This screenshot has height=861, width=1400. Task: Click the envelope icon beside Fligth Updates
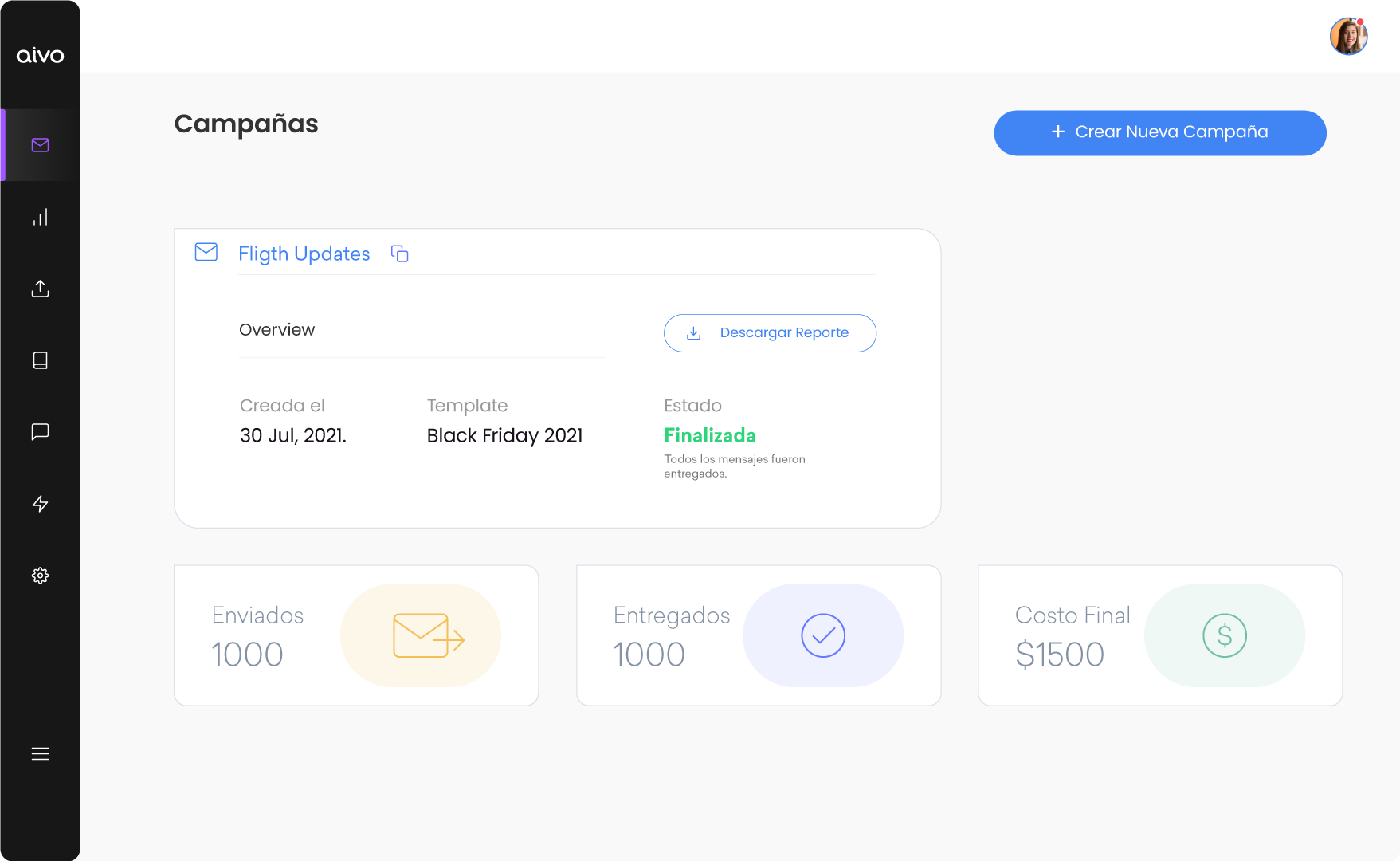point(206,252)
